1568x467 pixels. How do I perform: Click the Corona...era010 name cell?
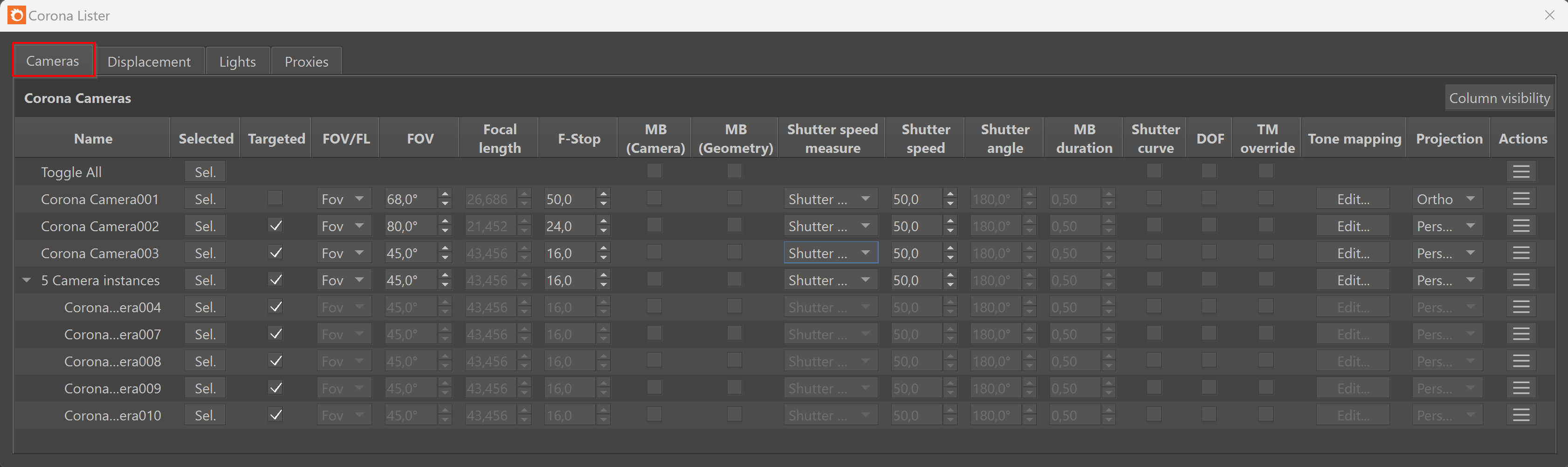[113, 415]
